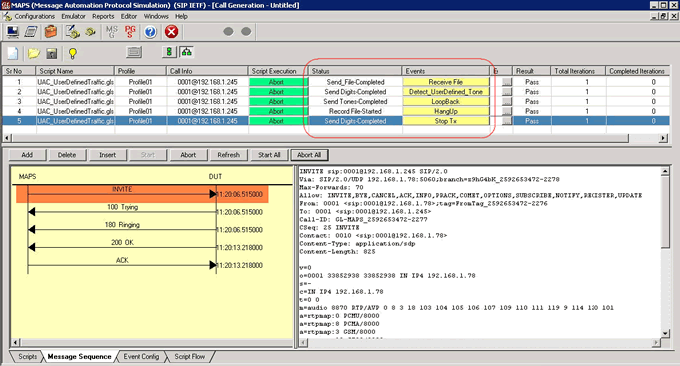This screenshot has height=366, width=680.
Task: Click the computer monitor toolbar icon
Action: (13, 32)
